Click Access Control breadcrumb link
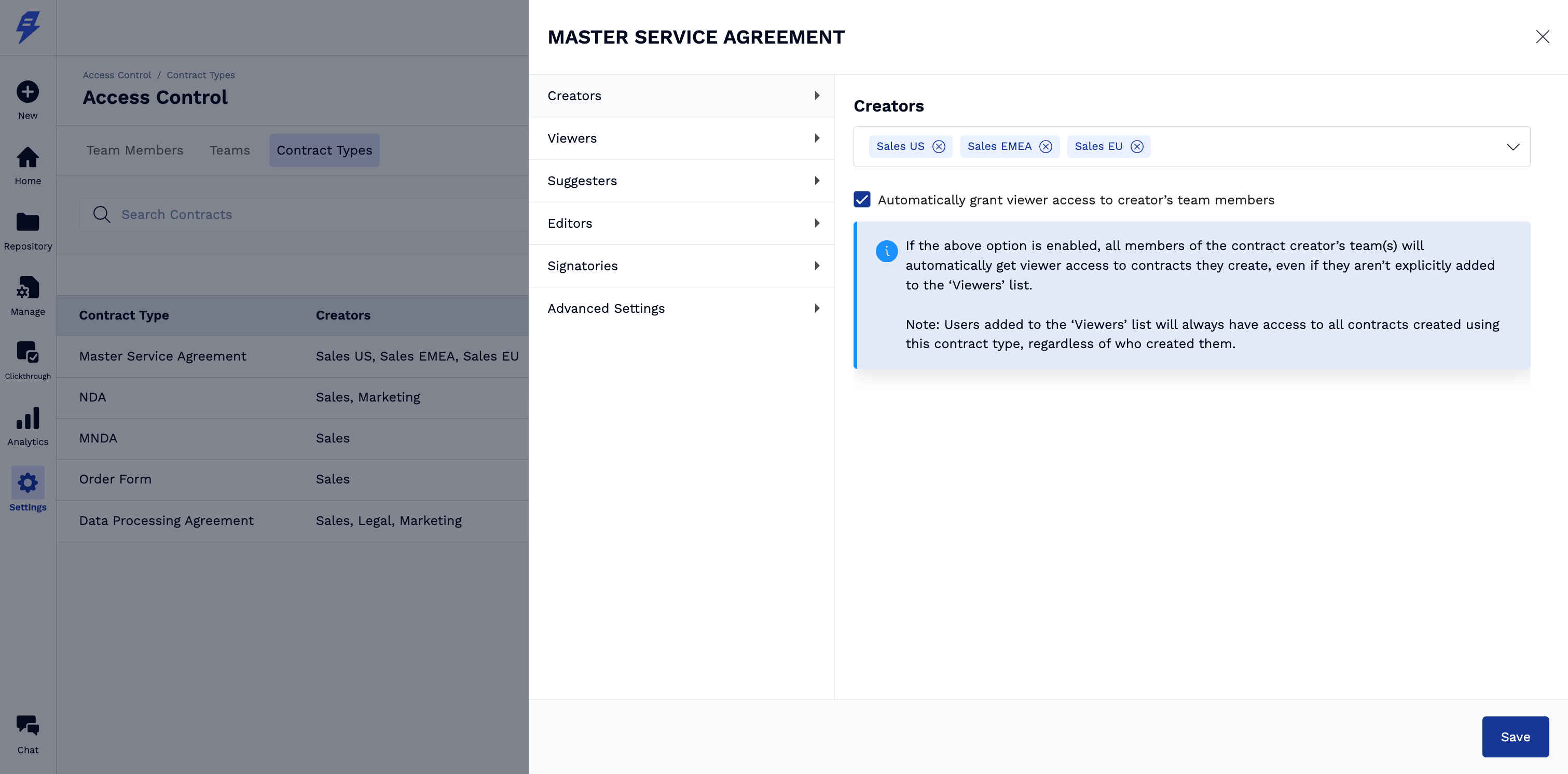This screenshot has height=774, width=1568. (117, 75)
